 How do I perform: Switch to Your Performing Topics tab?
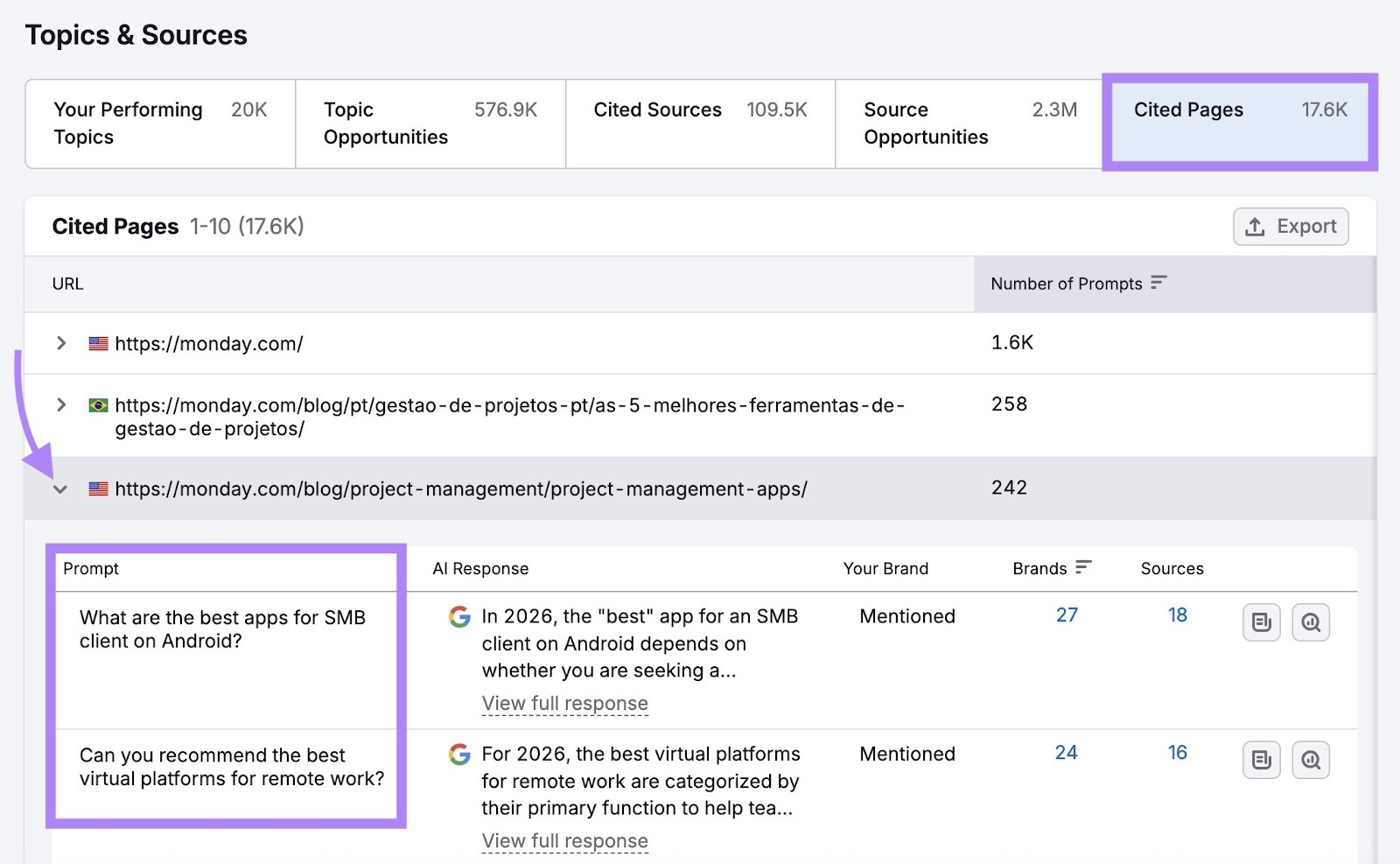click(160, 123)
